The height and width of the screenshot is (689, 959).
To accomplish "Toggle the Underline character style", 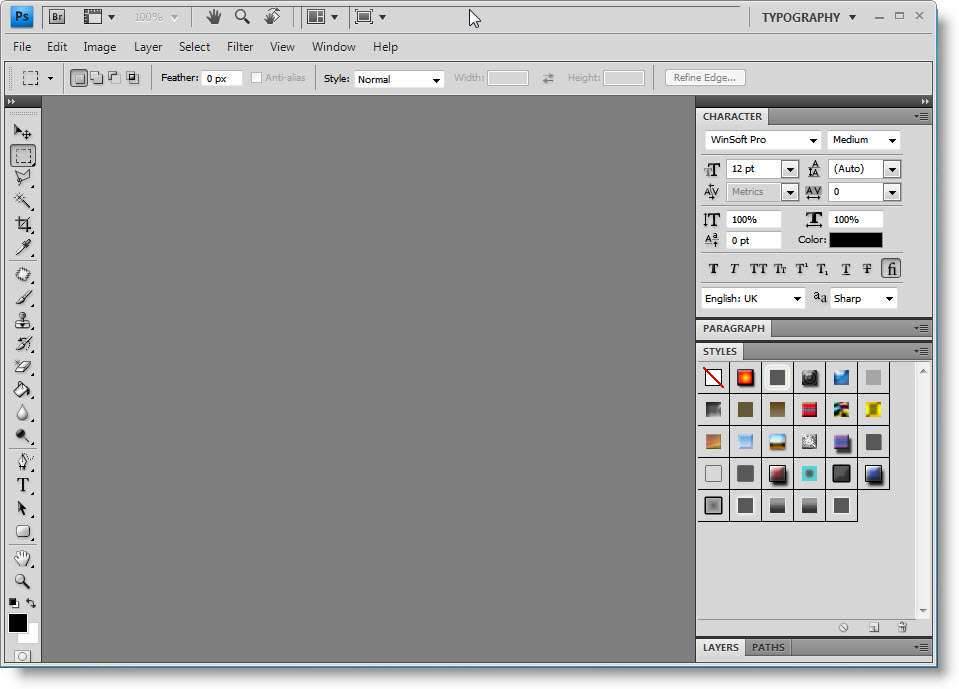I will pos(846,269).
